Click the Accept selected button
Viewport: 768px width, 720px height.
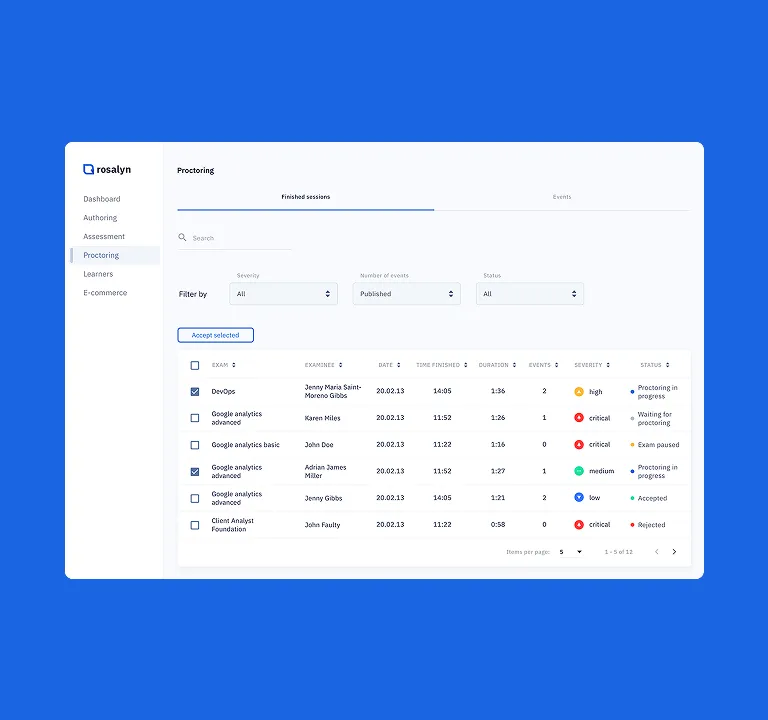(216, 335)
